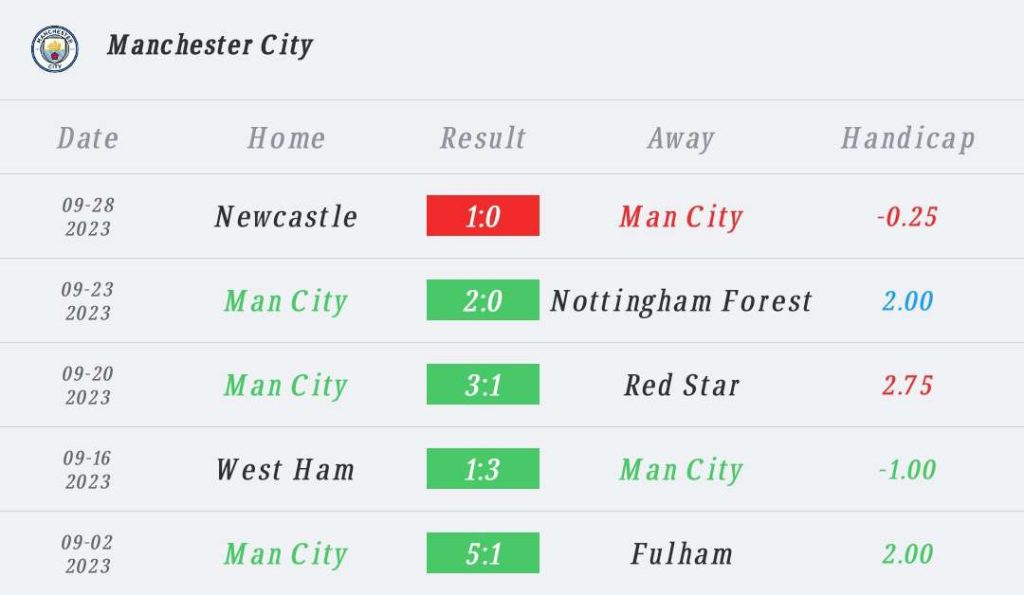Viewport: 1024px width, 595px height.
Task: Click the Fulham team name
Action: [x=681, y=554]
